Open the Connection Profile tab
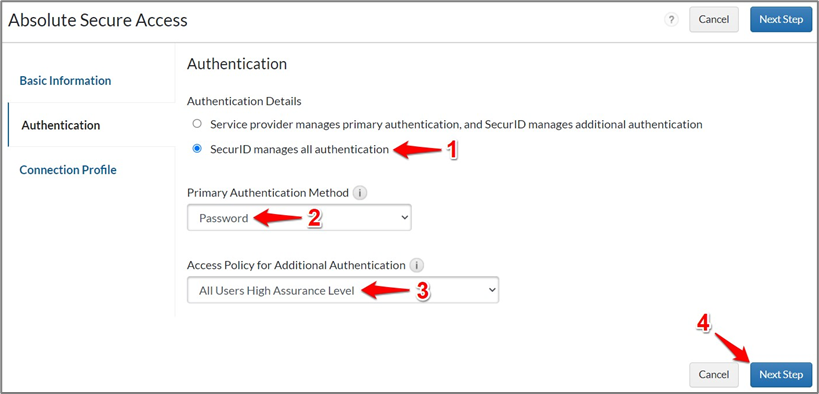Viewport: 819px width, 394px height. 68,170
